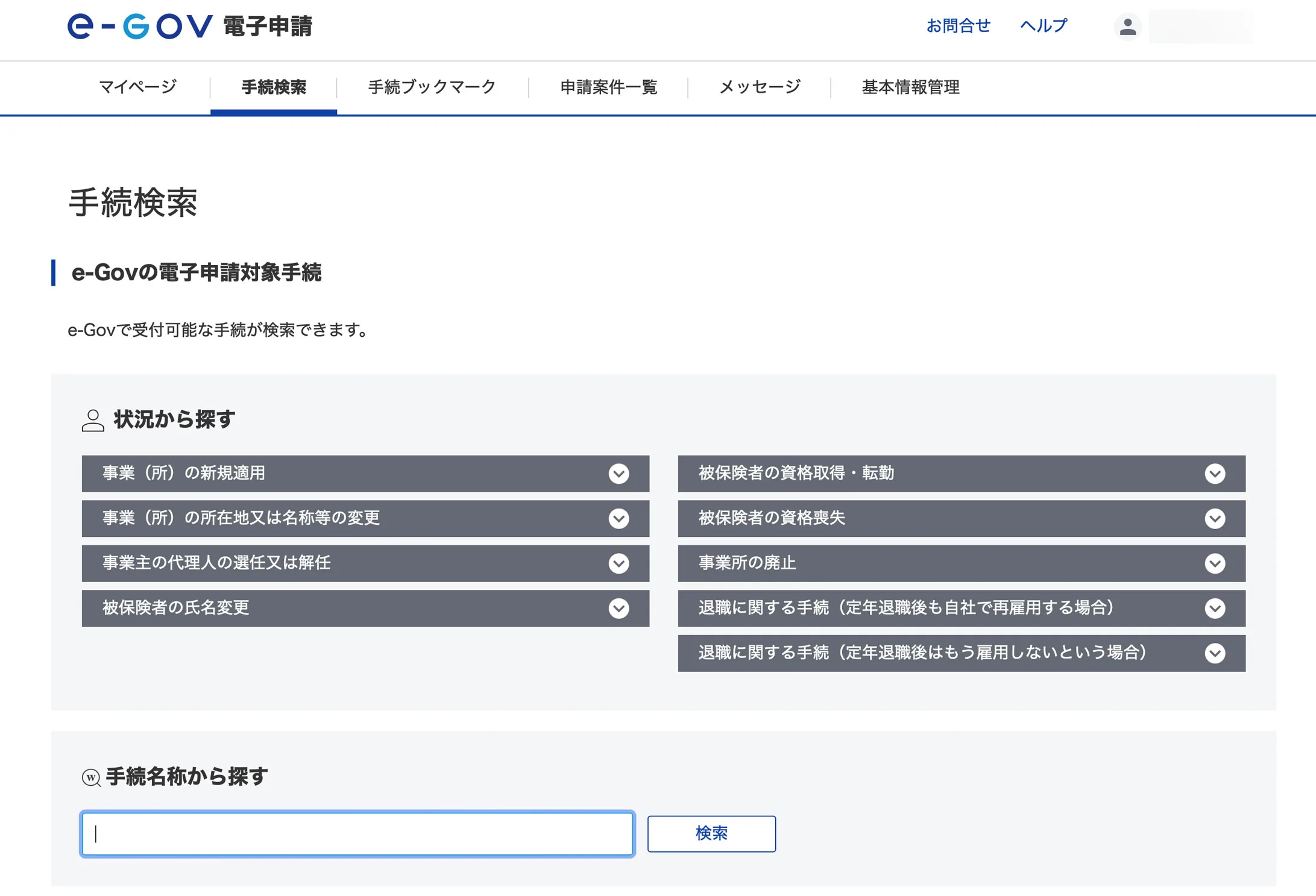Go to the 申請案件一覧 tab

click(x=608, y=87)
